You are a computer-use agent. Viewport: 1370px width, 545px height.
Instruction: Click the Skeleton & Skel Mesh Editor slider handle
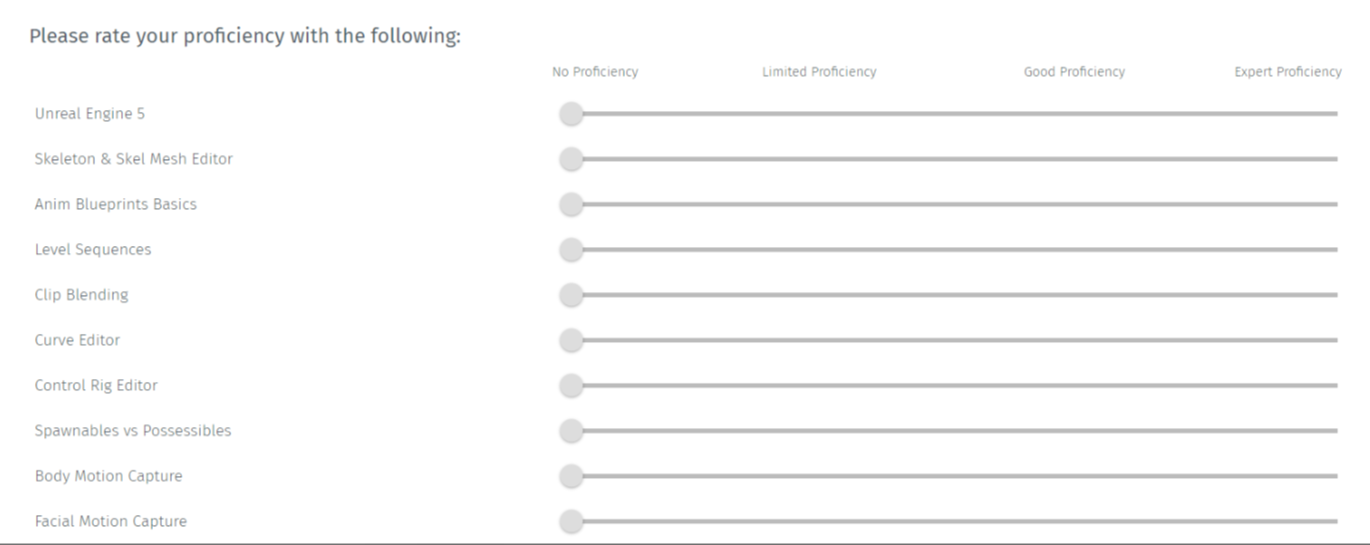click(x=571, y=159)
